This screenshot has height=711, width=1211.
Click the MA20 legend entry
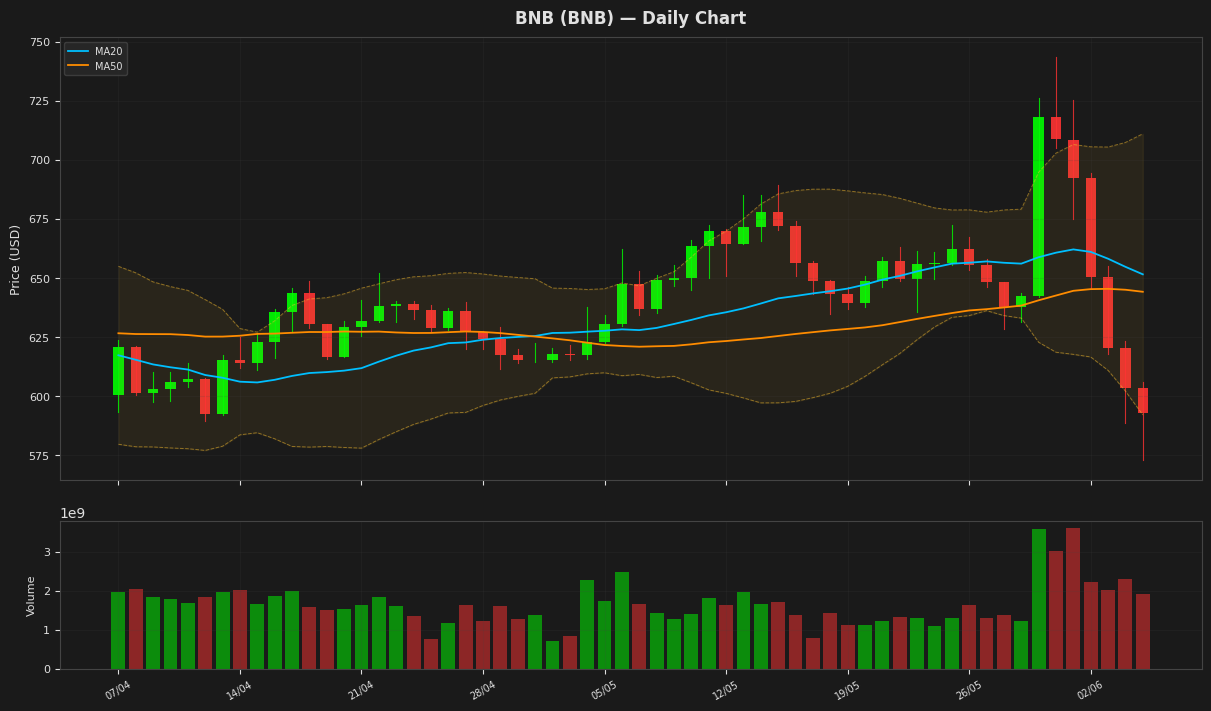coord(95,52)
